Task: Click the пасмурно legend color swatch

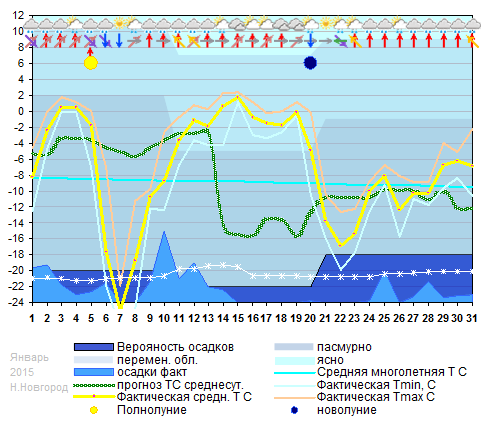Action: click(294, 347)
